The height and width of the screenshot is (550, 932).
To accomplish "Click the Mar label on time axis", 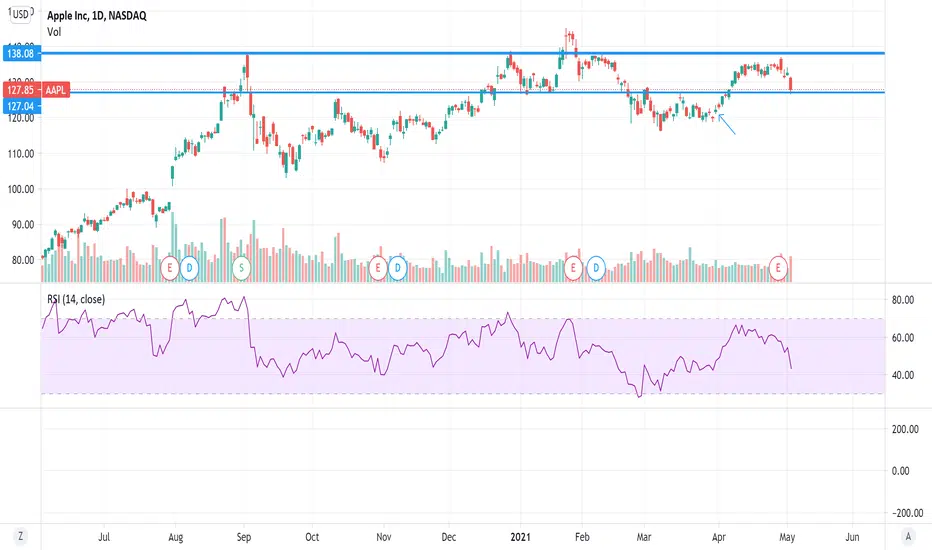I will (644, 537).
